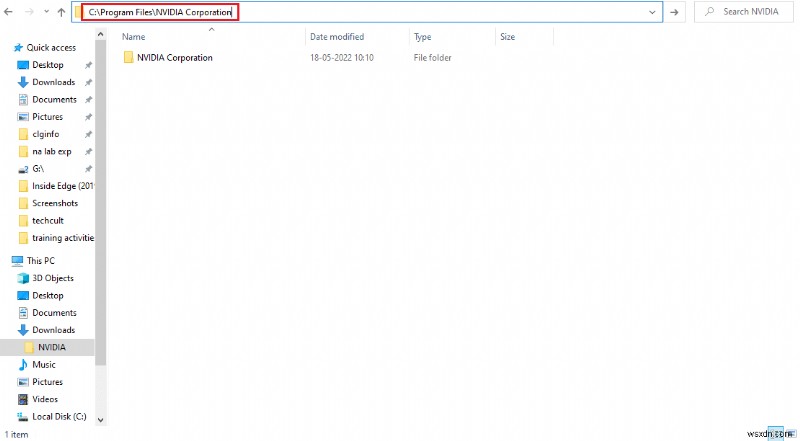Click the go-to arrow beside address bar

tap(674, 12)
